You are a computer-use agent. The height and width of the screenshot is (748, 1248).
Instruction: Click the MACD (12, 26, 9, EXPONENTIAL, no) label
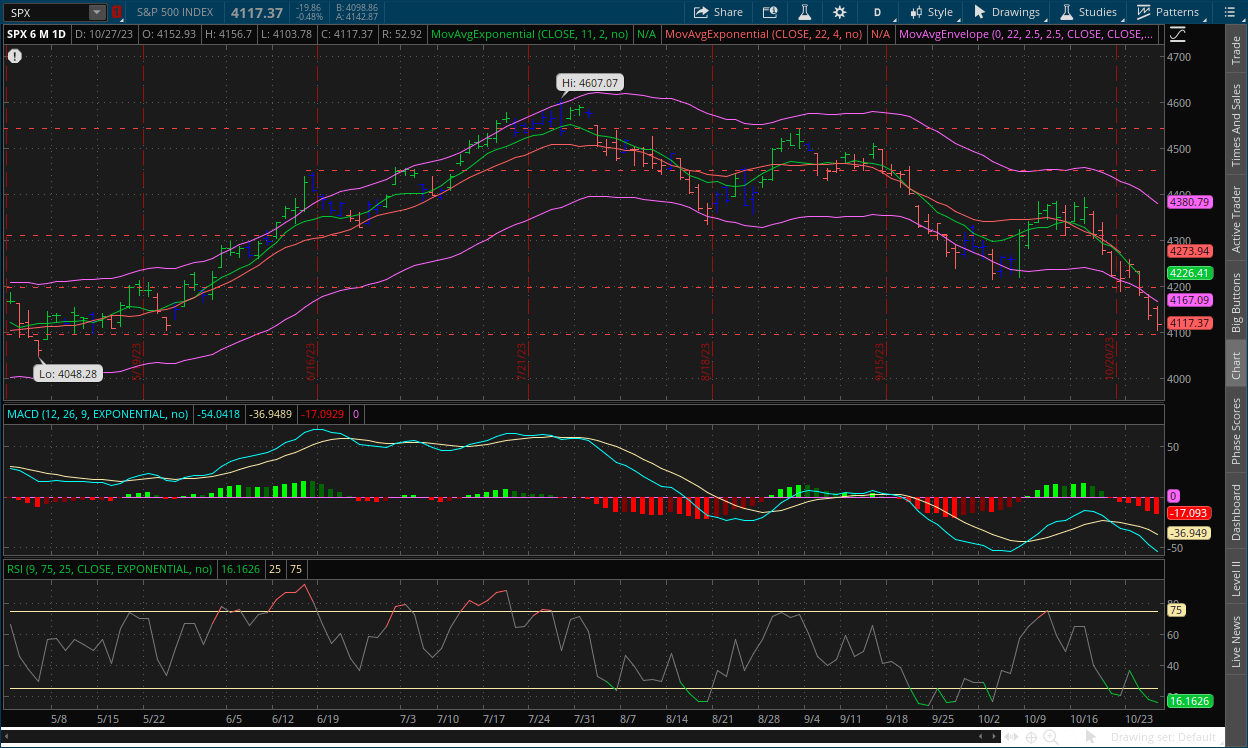99,413
